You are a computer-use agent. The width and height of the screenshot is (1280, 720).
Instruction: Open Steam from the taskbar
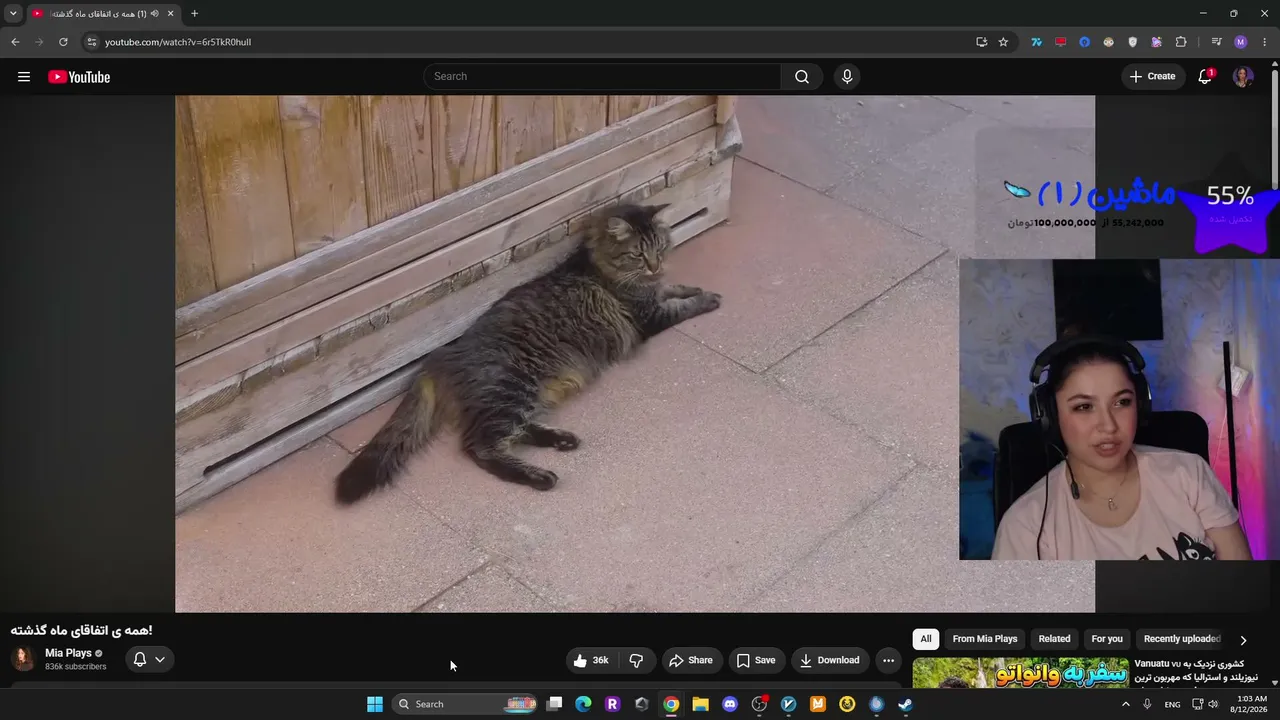tap(905, 704)
